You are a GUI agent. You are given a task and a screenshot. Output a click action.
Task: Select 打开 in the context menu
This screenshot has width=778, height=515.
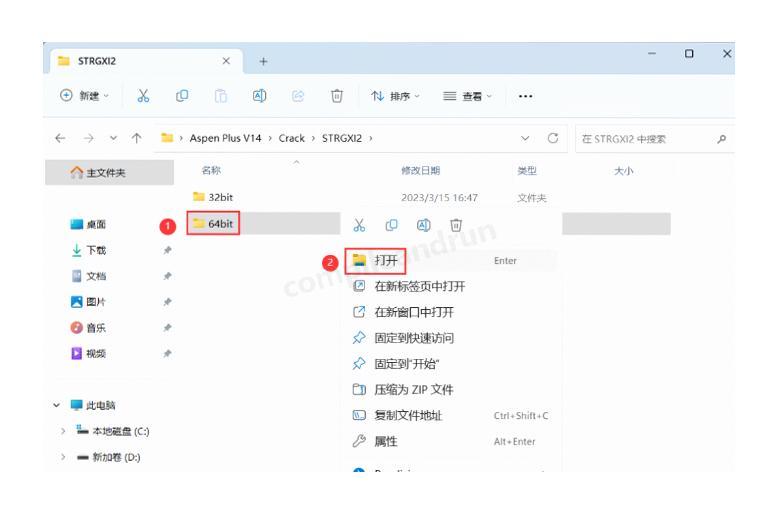pos(452,260)
